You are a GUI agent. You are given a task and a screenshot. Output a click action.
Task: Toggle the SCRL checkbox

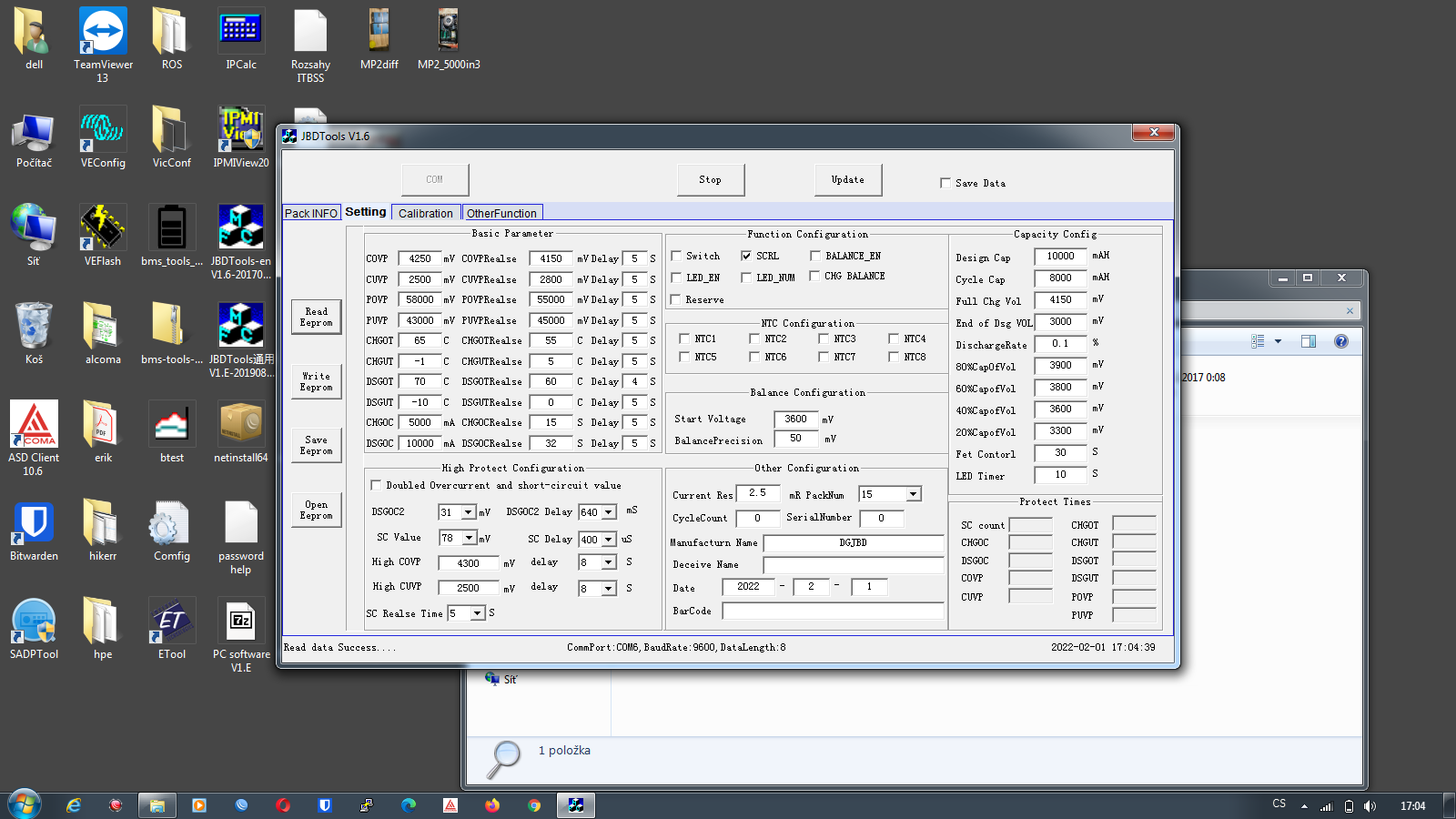[x=746, y=256]
